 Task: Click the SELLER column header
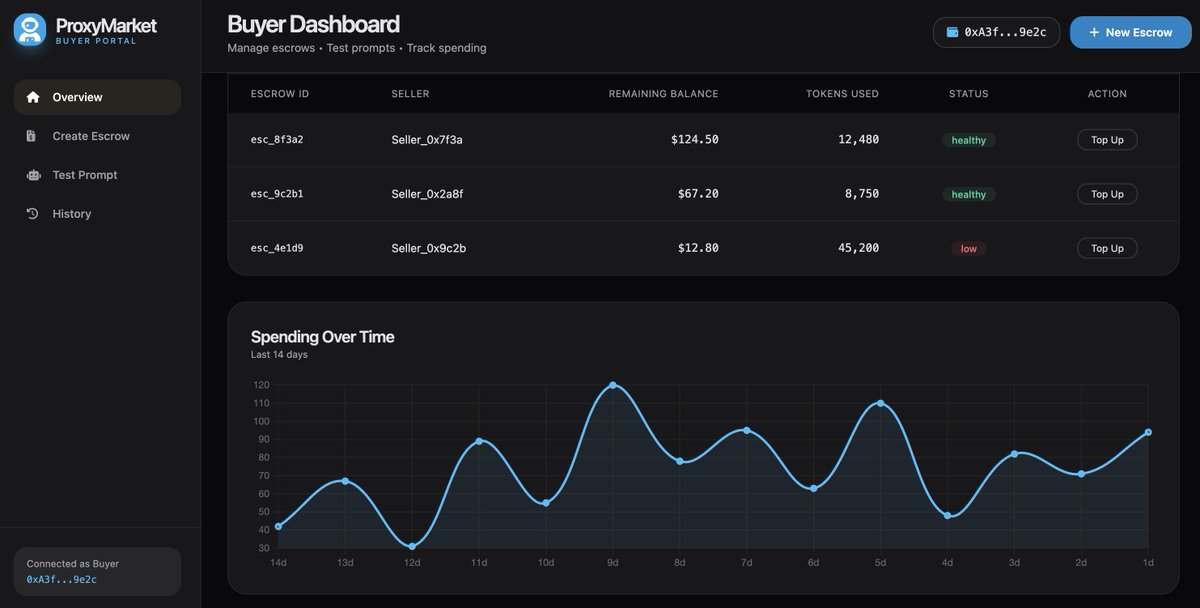(410, 94)
